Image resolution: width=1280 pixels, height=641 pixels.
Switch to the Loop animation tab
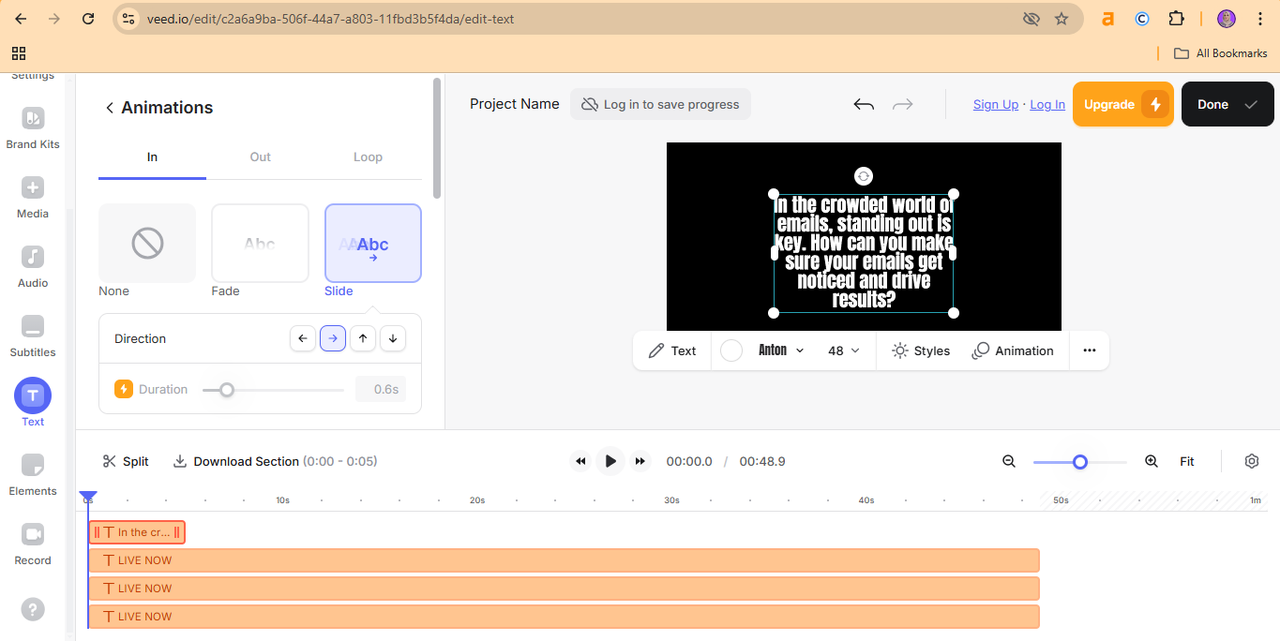[x=368, y=157]
